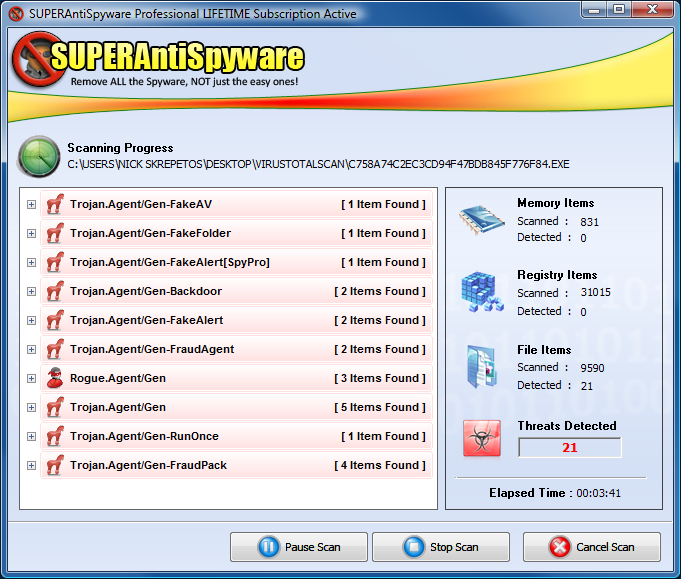
Task: Click the Trojan.Agent/Gen-FakeFolder horse icon
Action: pyautogui.click(x=55, y=233)
